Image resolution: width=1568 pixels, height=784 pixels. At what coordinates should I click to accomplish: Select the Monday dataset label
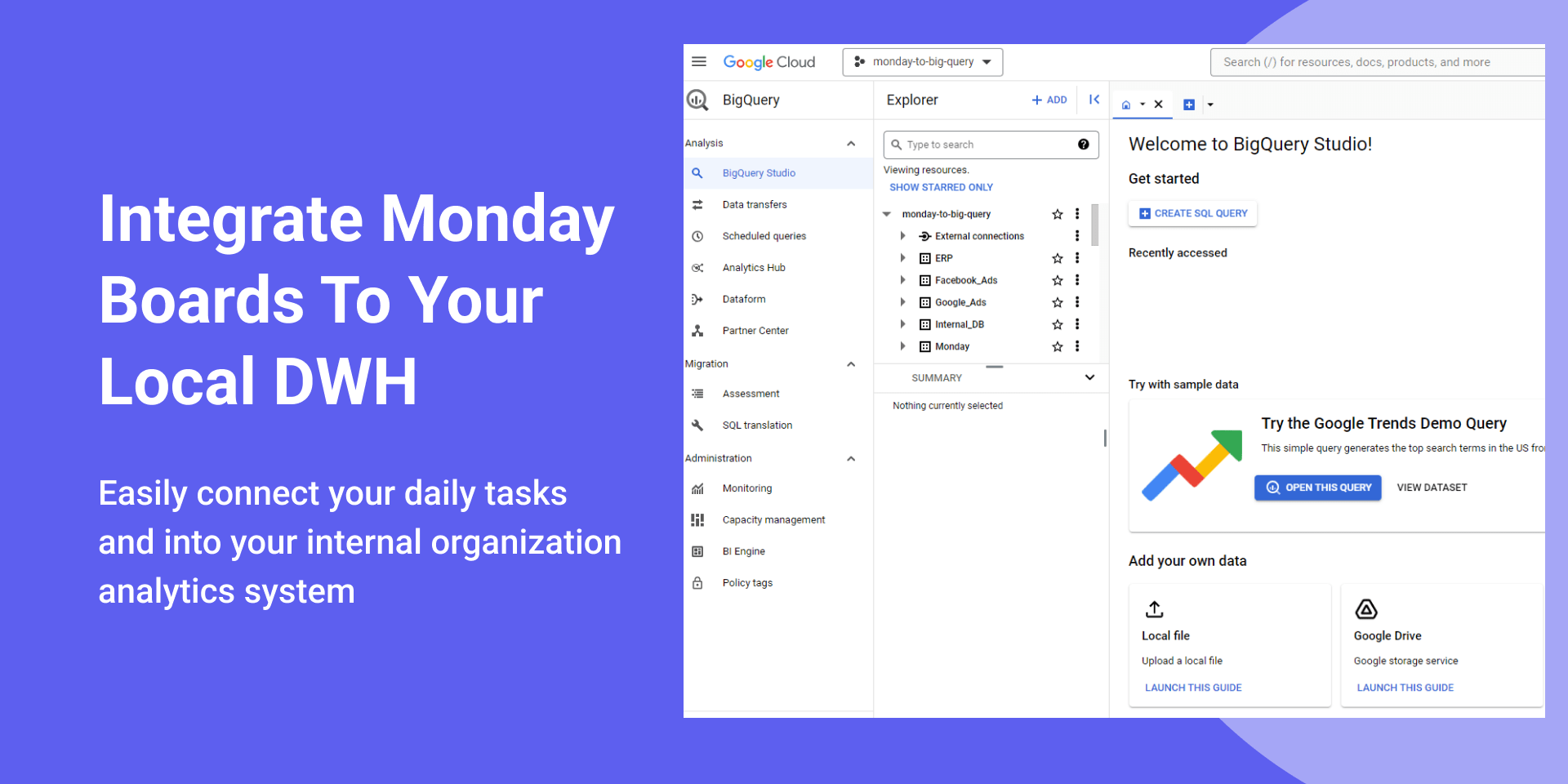point(952,346)
